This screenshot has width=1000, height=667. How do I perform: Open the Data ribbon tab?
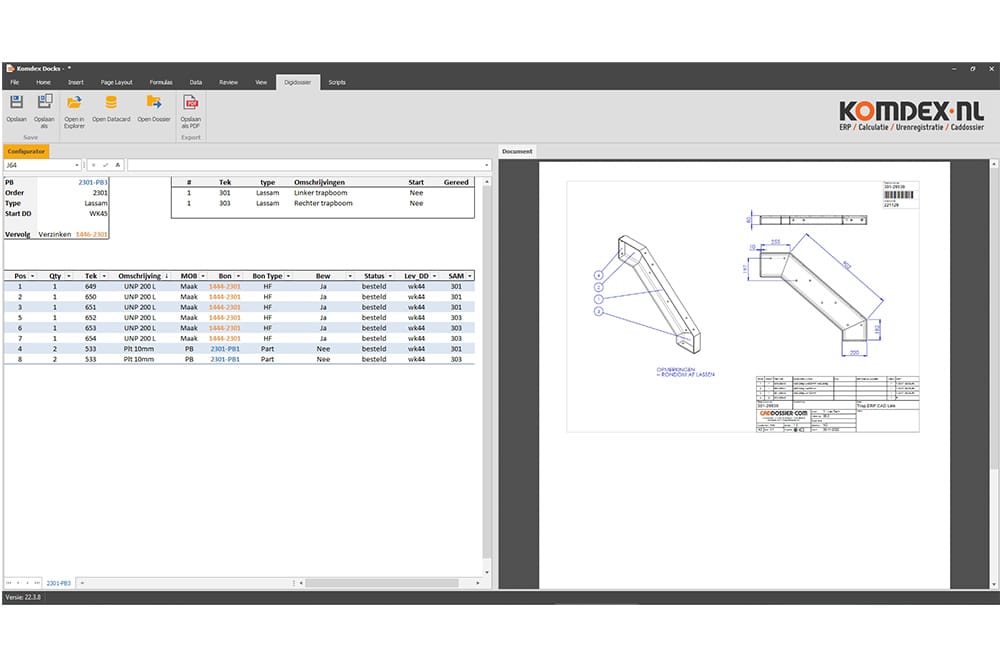pos(196,82)
